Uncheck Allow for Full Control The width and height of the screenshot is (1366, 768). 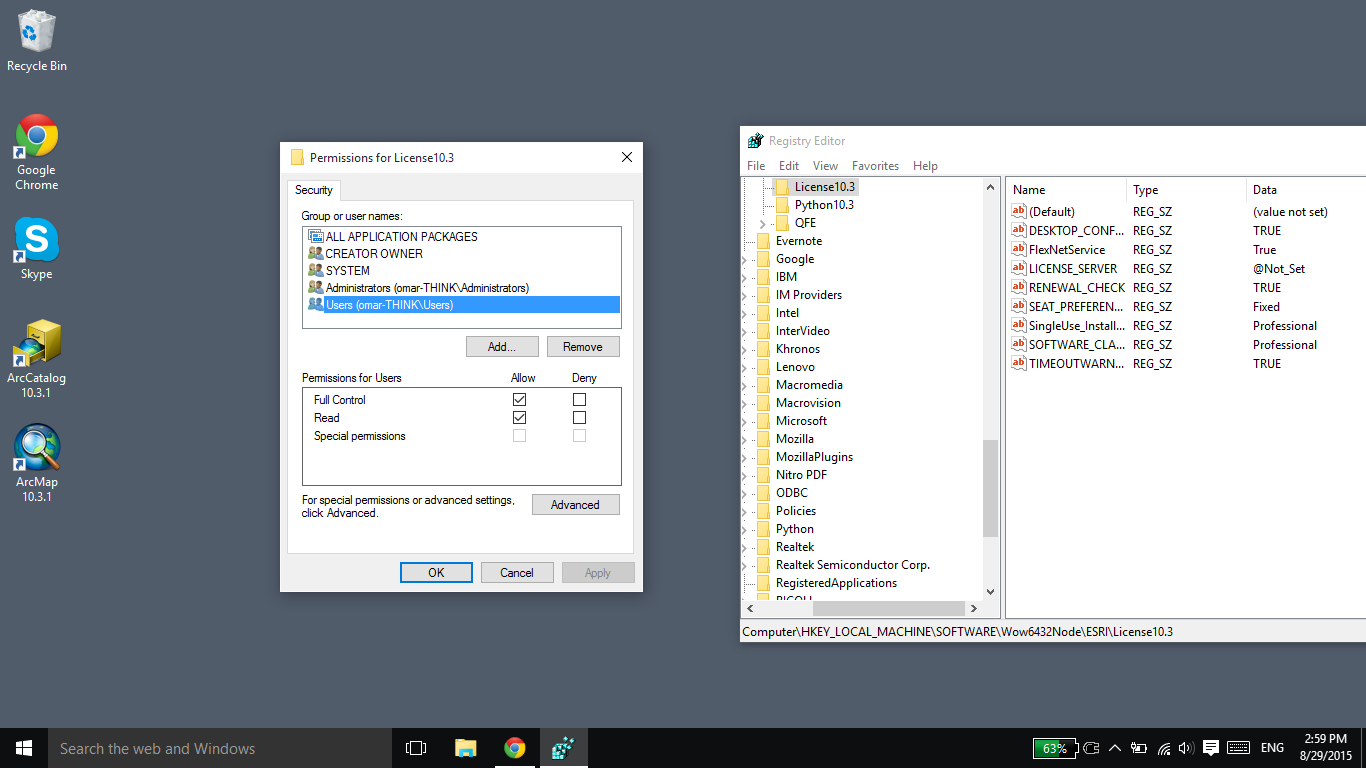point(520,400)
